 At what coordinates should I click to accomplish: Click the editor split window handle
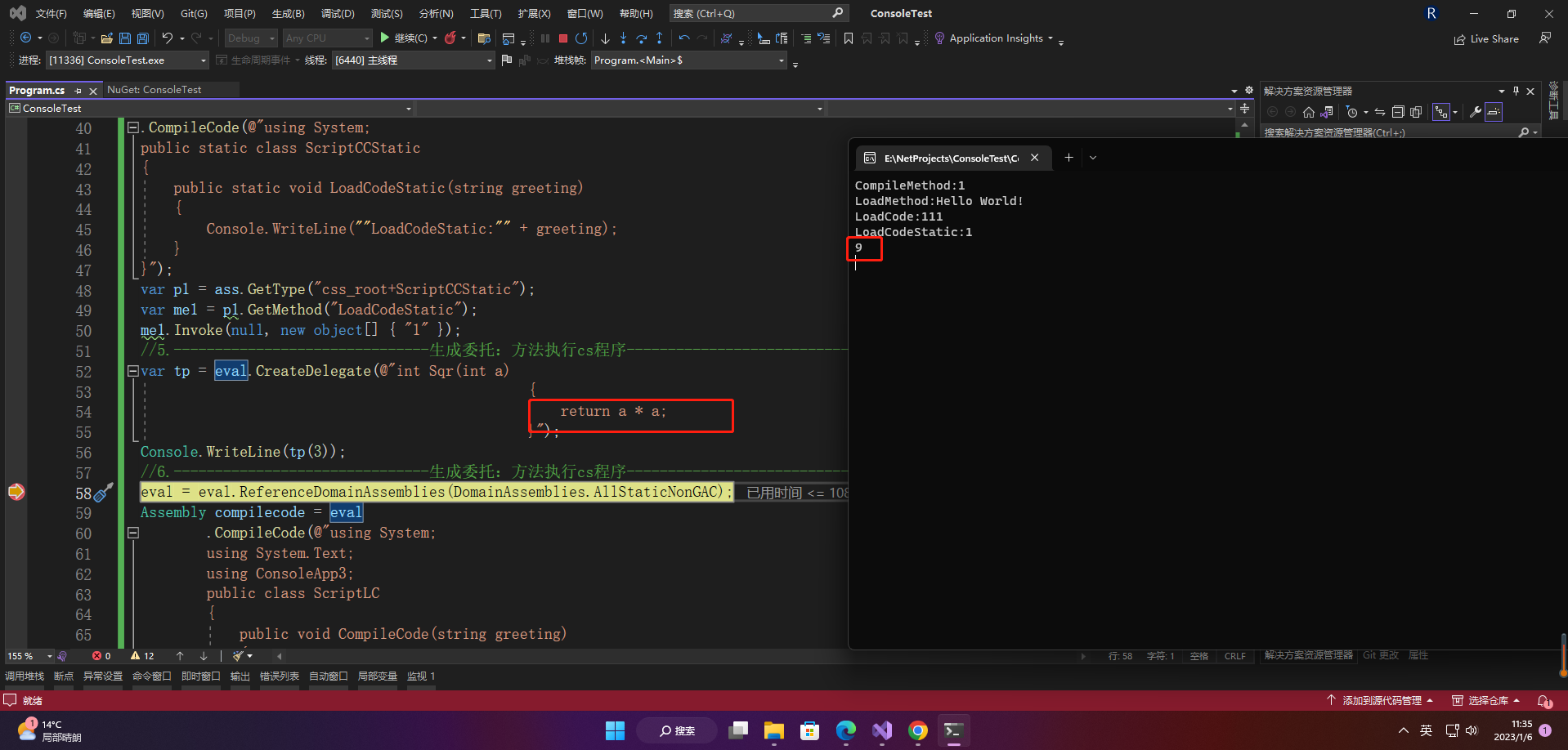pyautogui.click(x=1244, y=108)
